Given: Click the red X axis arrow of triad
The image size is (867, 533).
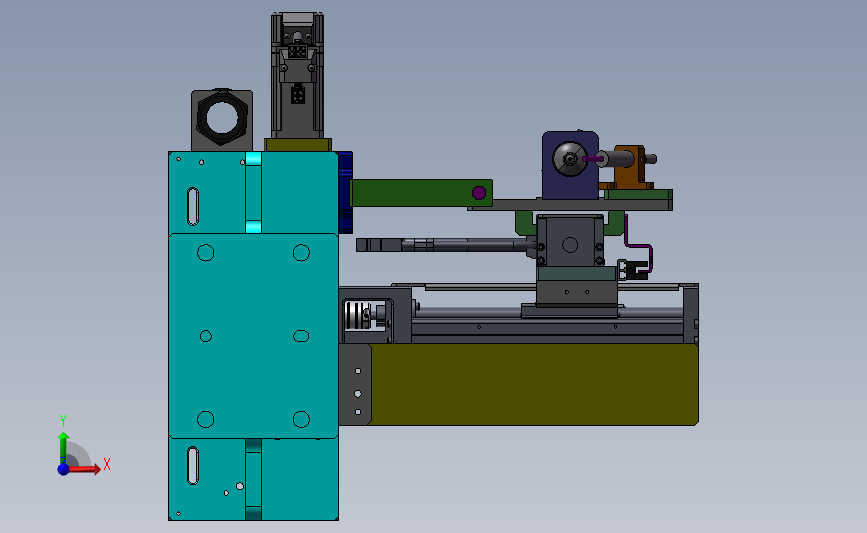Looking at the screenshot, I should [x=83, y=469].
